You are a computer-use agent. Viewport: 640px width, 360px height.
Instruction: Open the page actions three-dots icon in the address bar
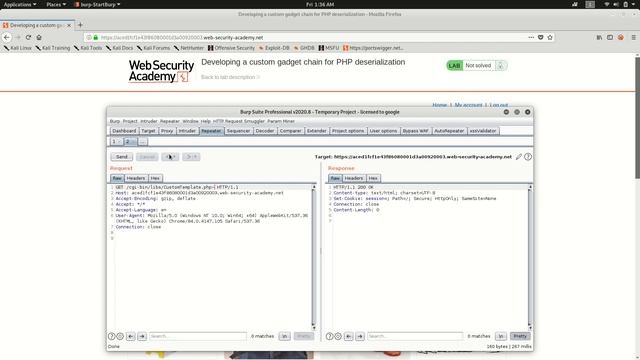(x=531, y=37)
